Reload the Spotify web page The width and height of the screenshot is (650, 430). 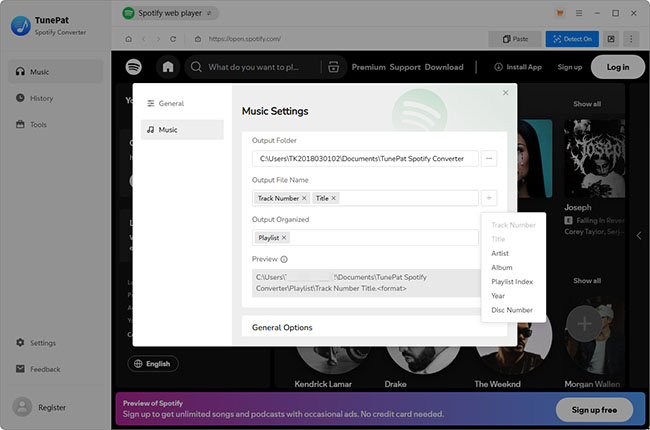point(173,39)
